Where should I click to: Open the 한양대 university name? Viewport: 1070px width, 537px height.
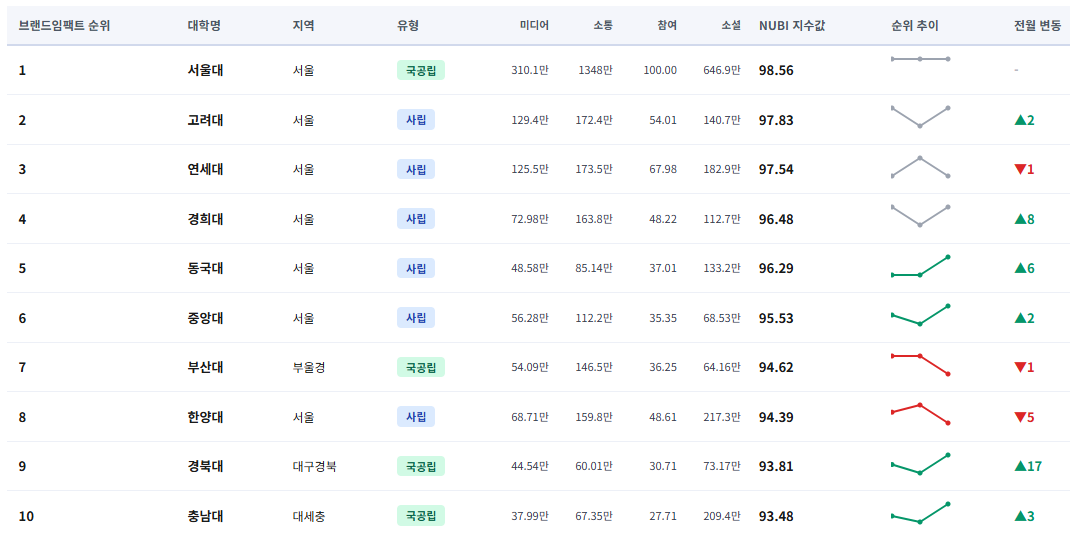click(205, 417)
